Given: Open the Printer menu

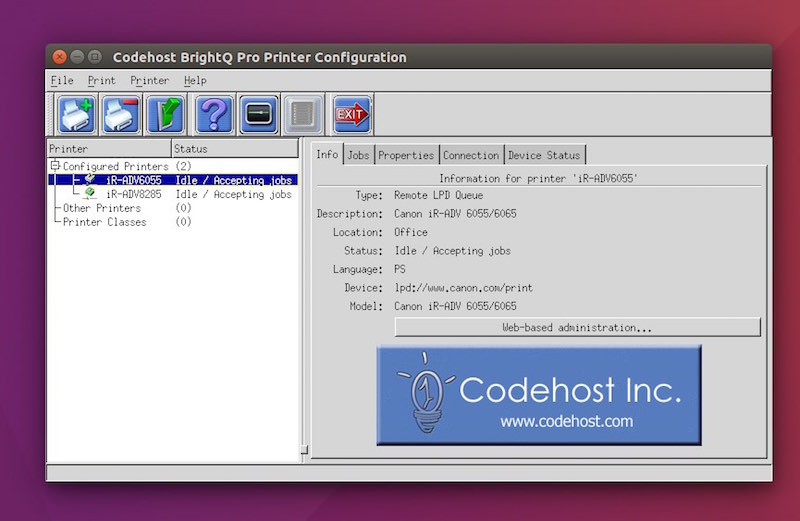Looking at the screenshot, I should [150, 80].
